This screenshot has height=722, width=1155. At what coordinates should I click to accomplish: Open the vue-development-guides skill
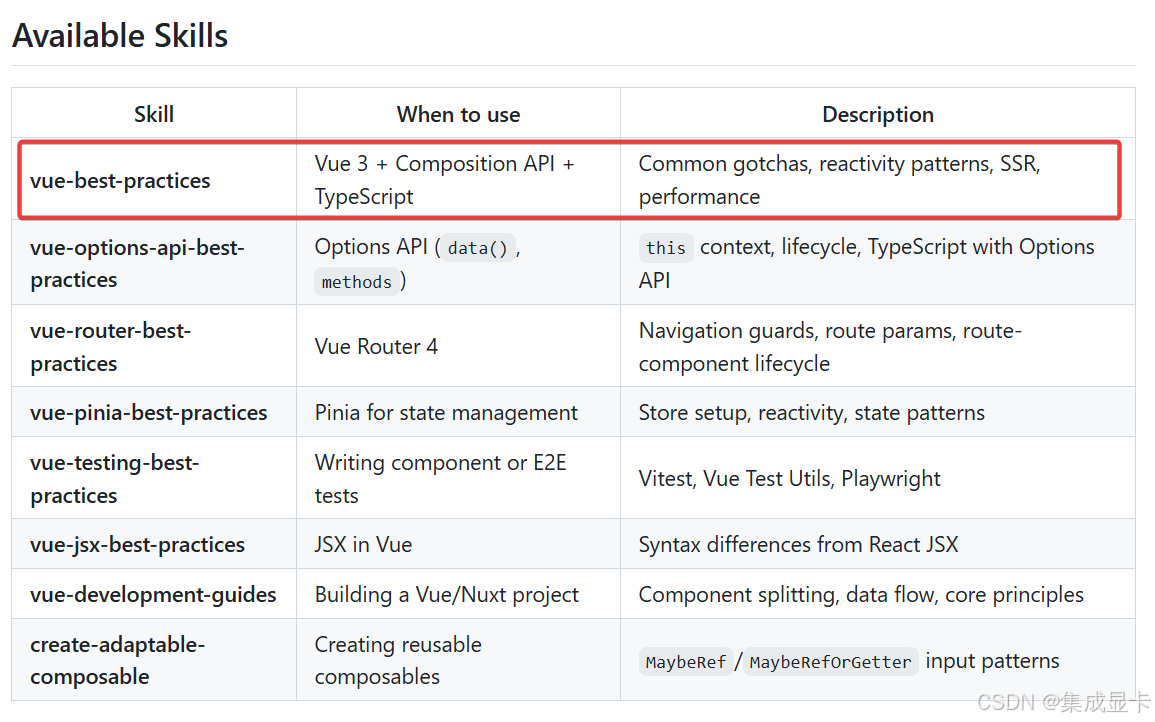coord(153,595)
